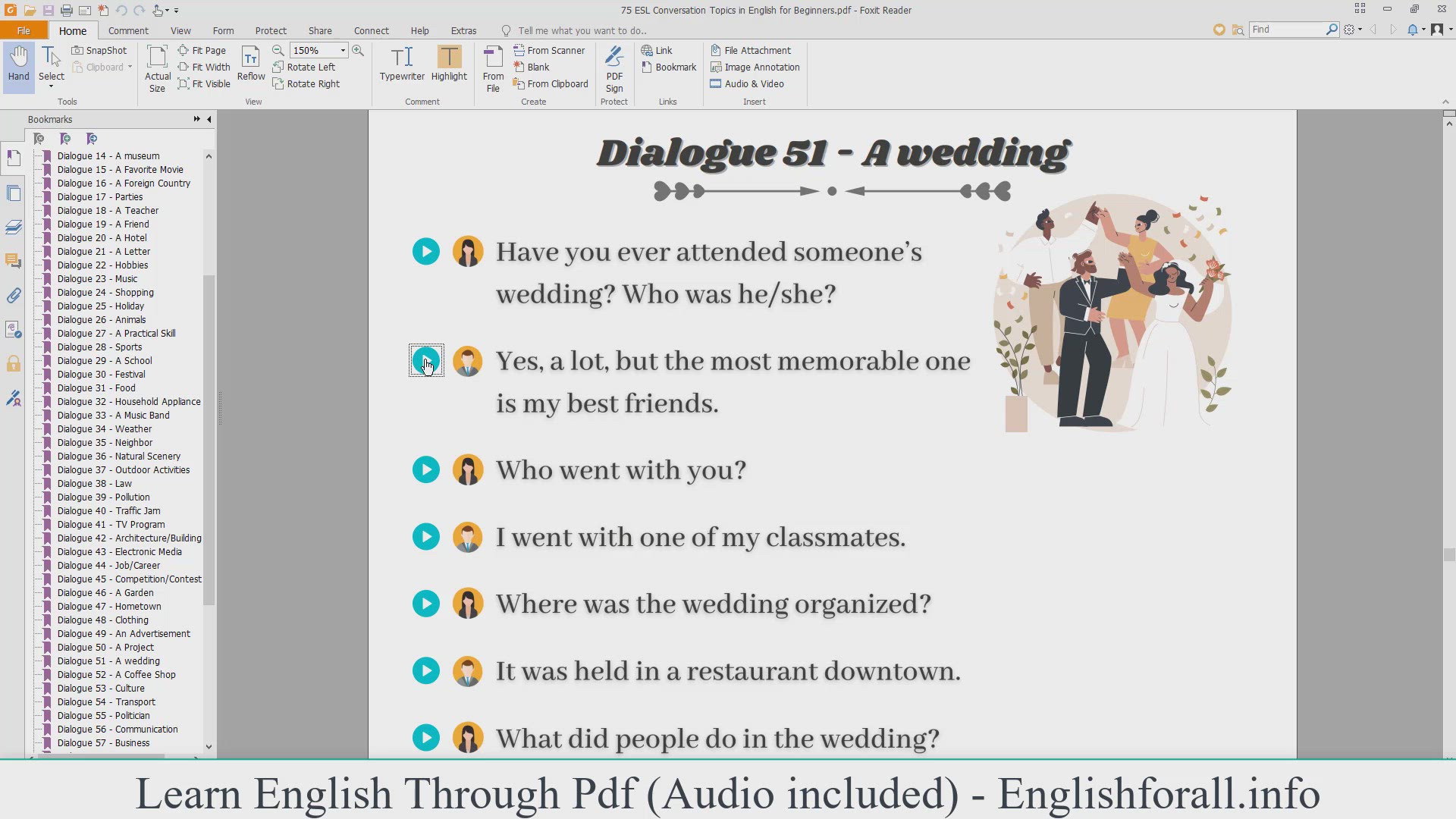Viewport: 1456px width, 819px height.
Task: Select the Typewriter tool
Action: tap(402, 64)
